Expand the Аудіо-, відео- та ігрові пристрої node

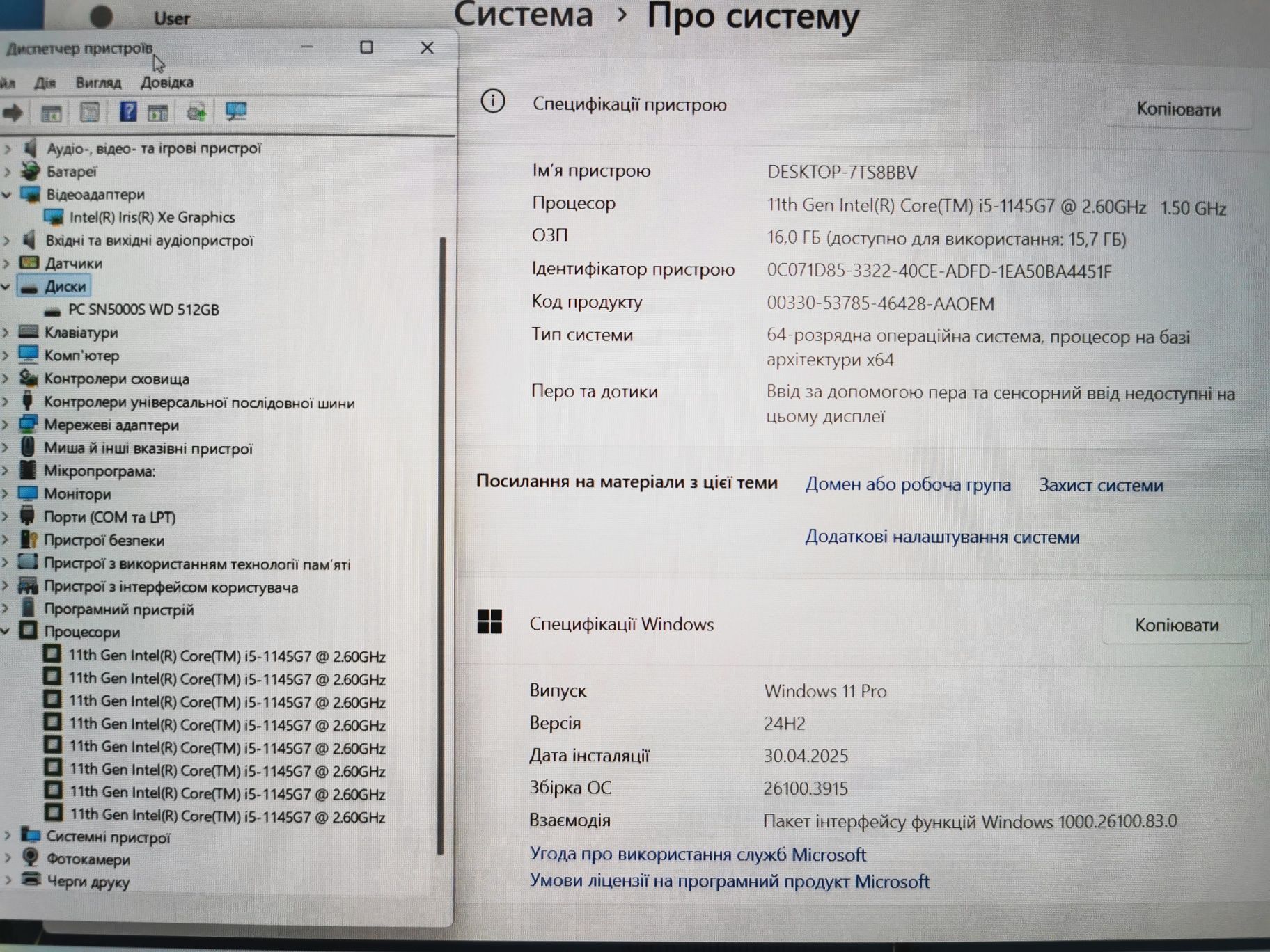7,148
